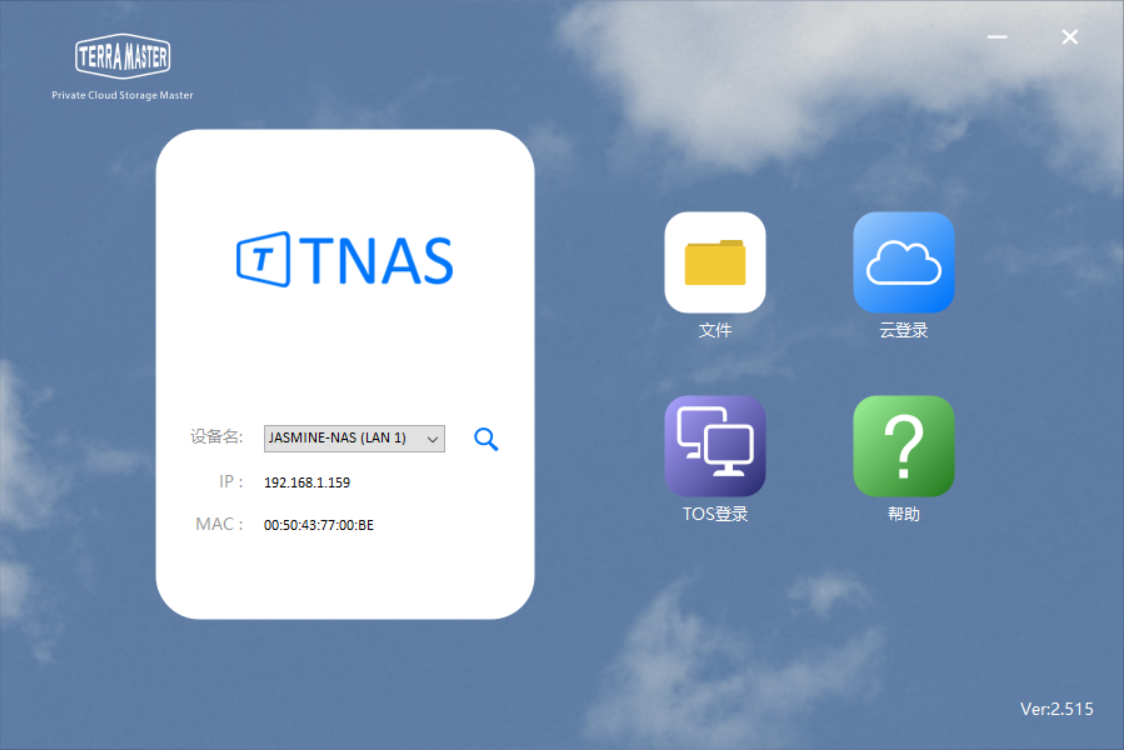The width and height of the screenshot is (1124, 750).
Task: Open the 帮助 question mark icon
Action: coord(903,446)
